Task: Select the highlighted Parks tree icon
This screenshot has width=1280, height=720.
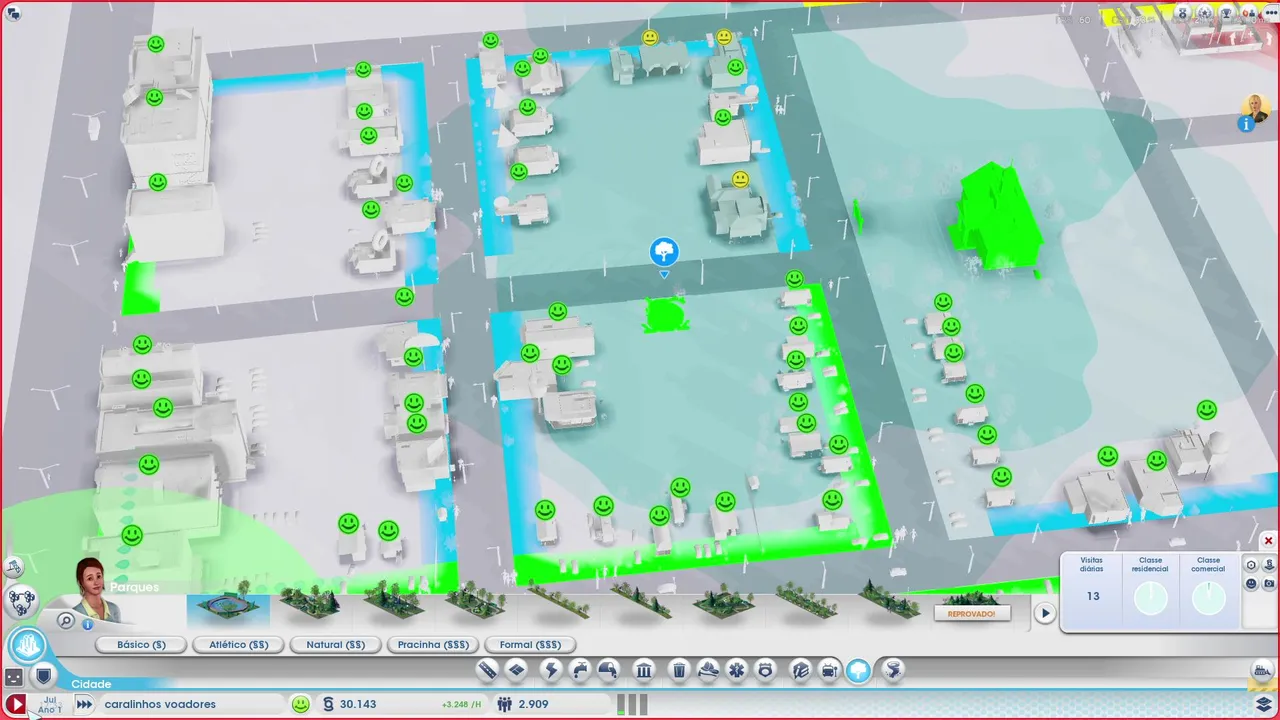Action: click(859, 670)
